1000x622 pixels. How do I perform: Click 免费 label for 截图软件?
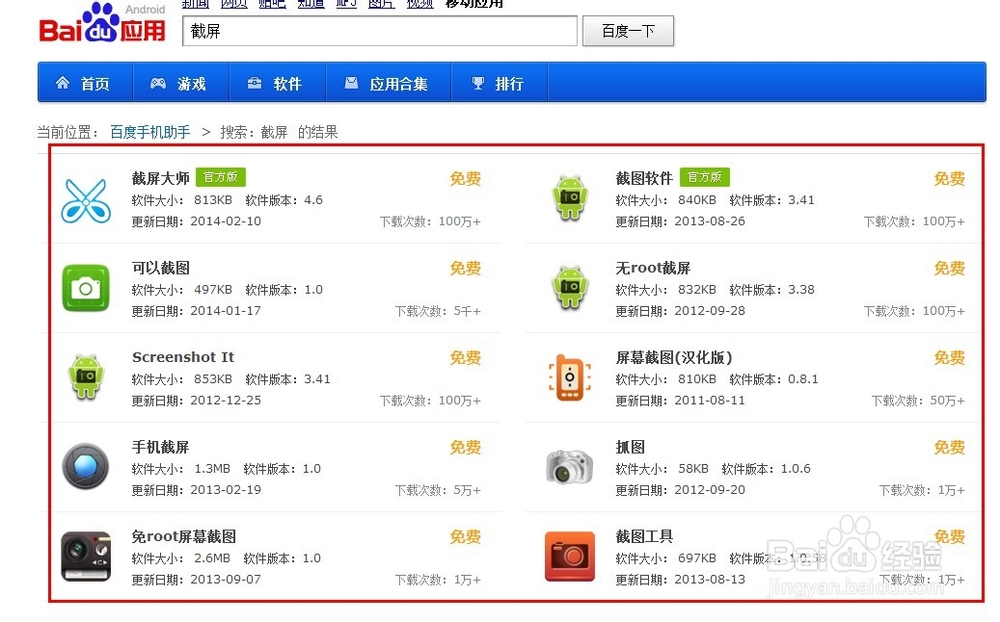950,179
